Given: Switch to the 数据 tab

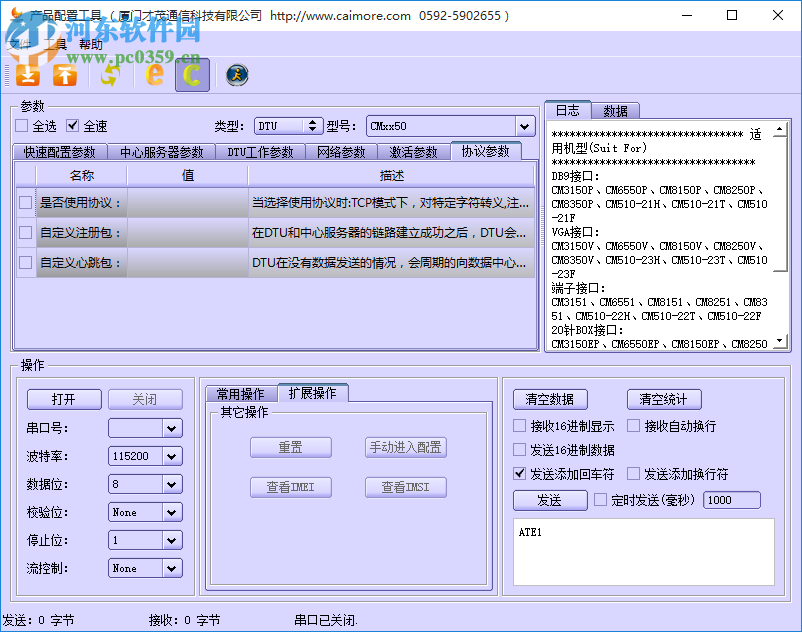Looking at the screenshot, I should [617, 109].
